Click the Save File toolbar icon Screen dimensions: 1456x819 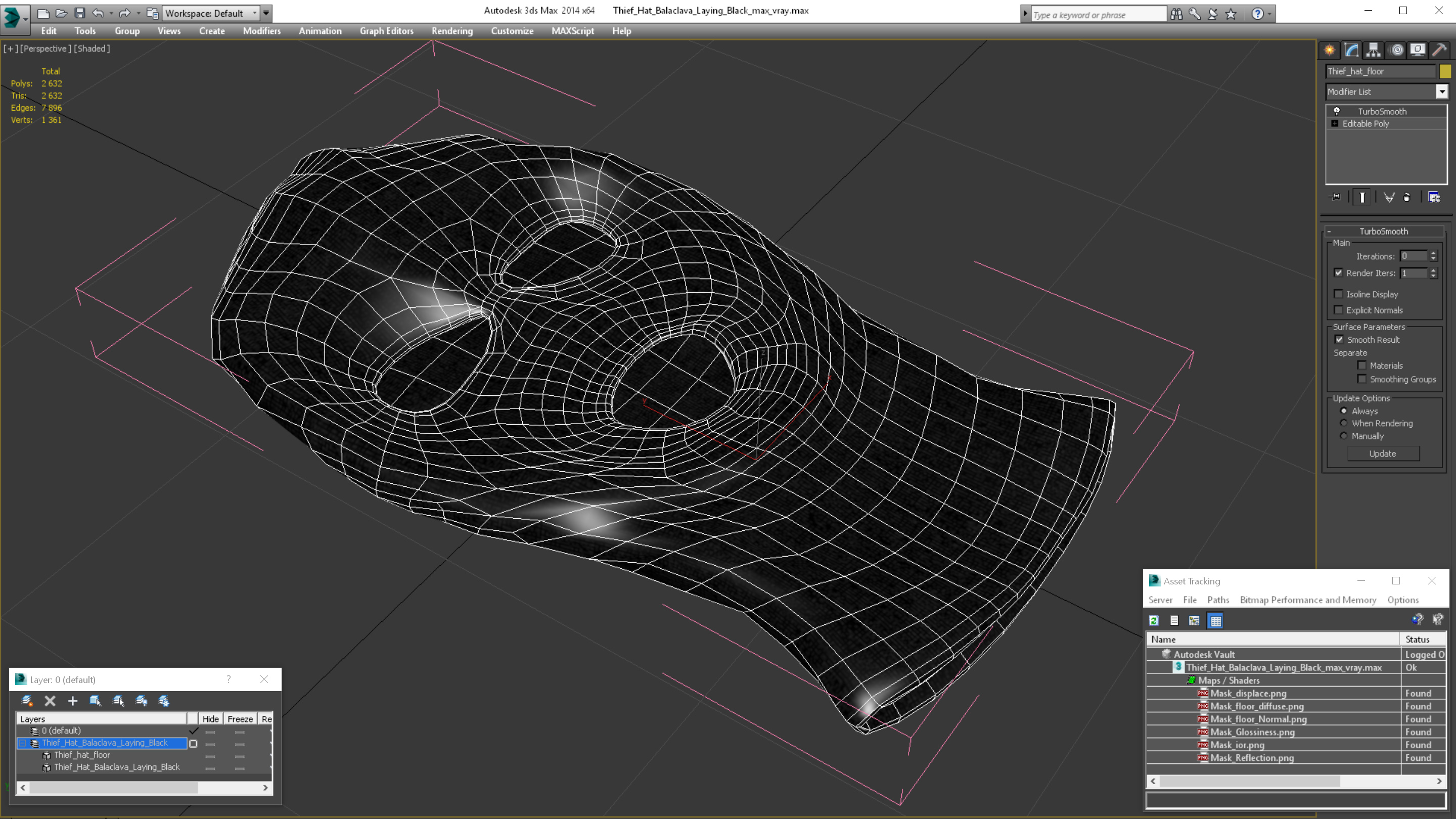tap(80, 13)
